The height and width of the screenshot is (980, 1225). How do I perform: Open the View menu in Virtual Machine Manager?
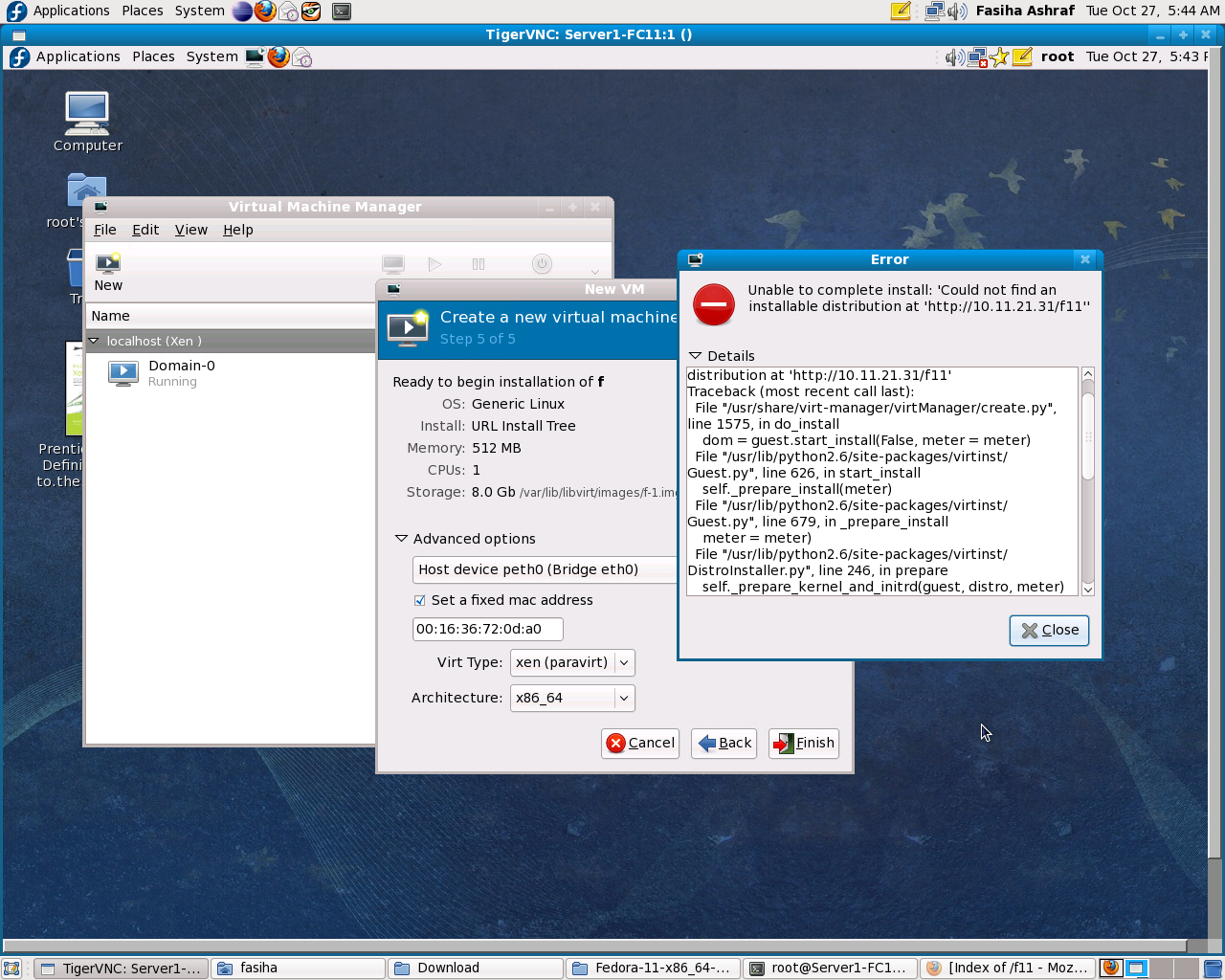190,230
